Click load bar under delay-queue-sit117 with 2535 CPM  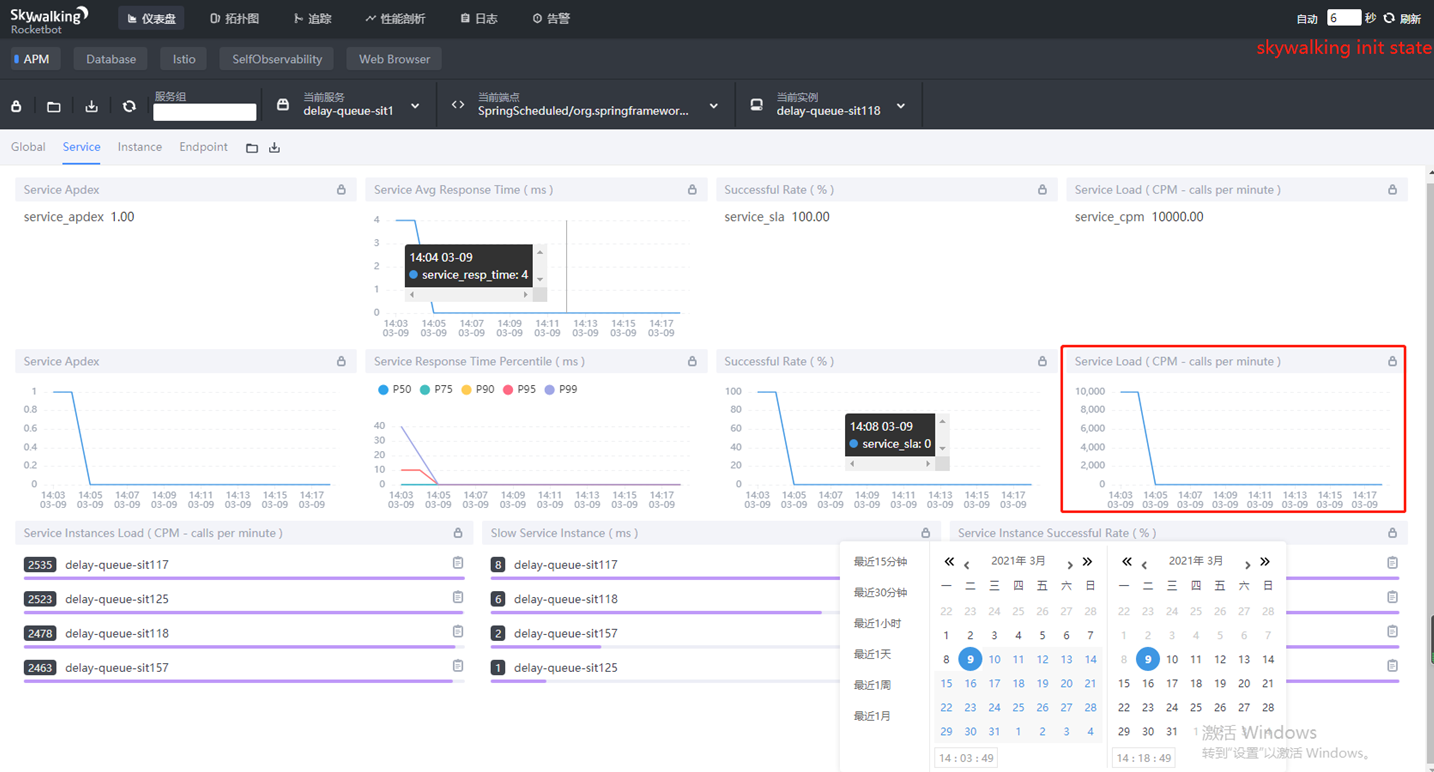click(243, 578)
